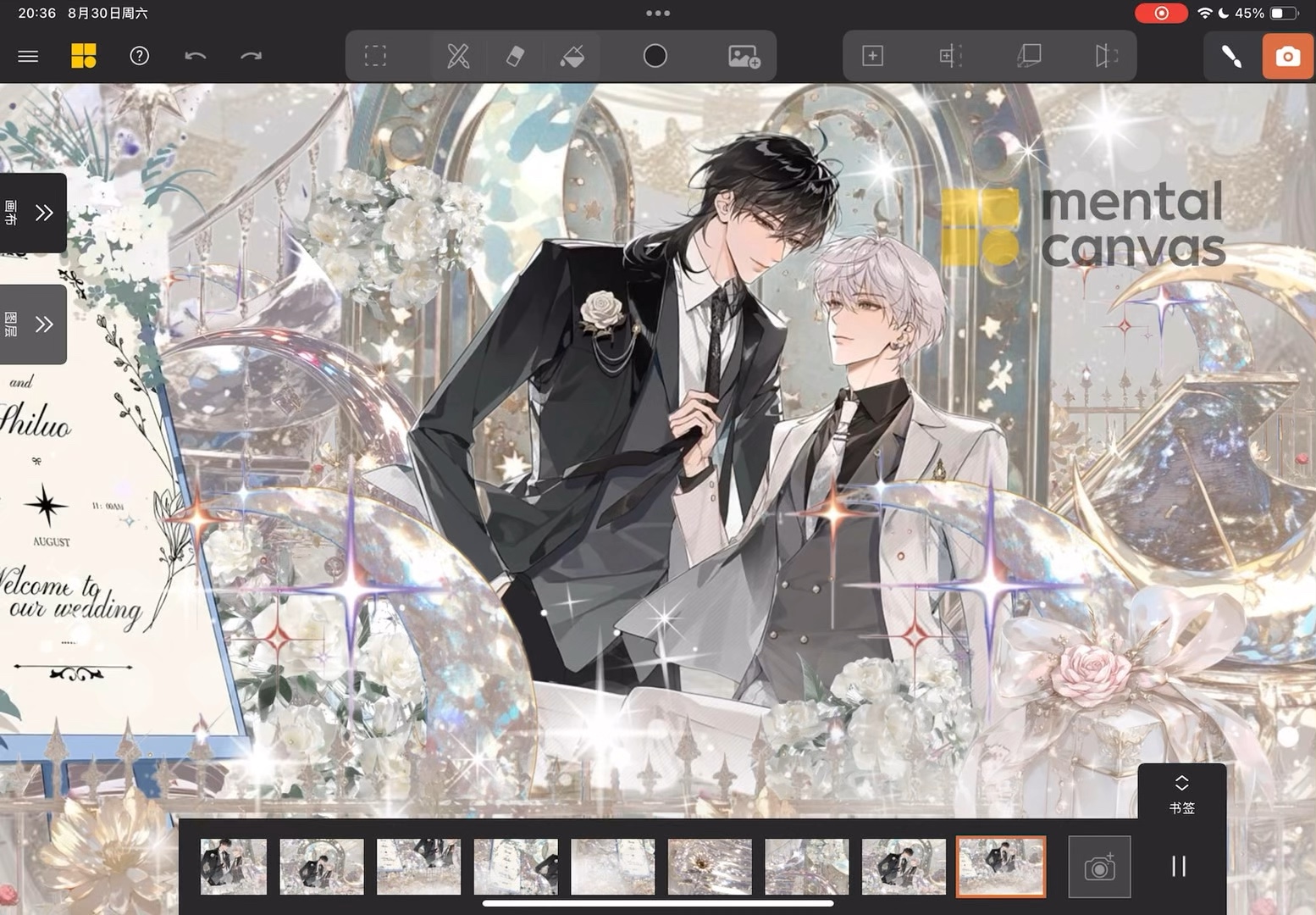Expand the 画布 side panel
Image resolution: width=1316 pixels, height=915 pixels.
pyautogui.click(x=32, y=213)
